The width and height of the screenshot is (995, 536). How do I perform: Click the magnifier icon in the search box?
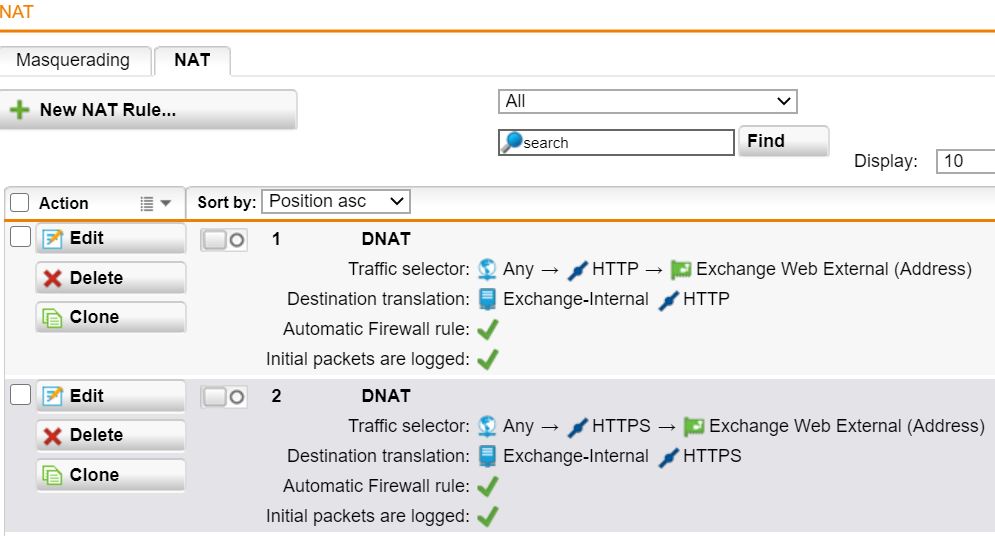point(511,142)
